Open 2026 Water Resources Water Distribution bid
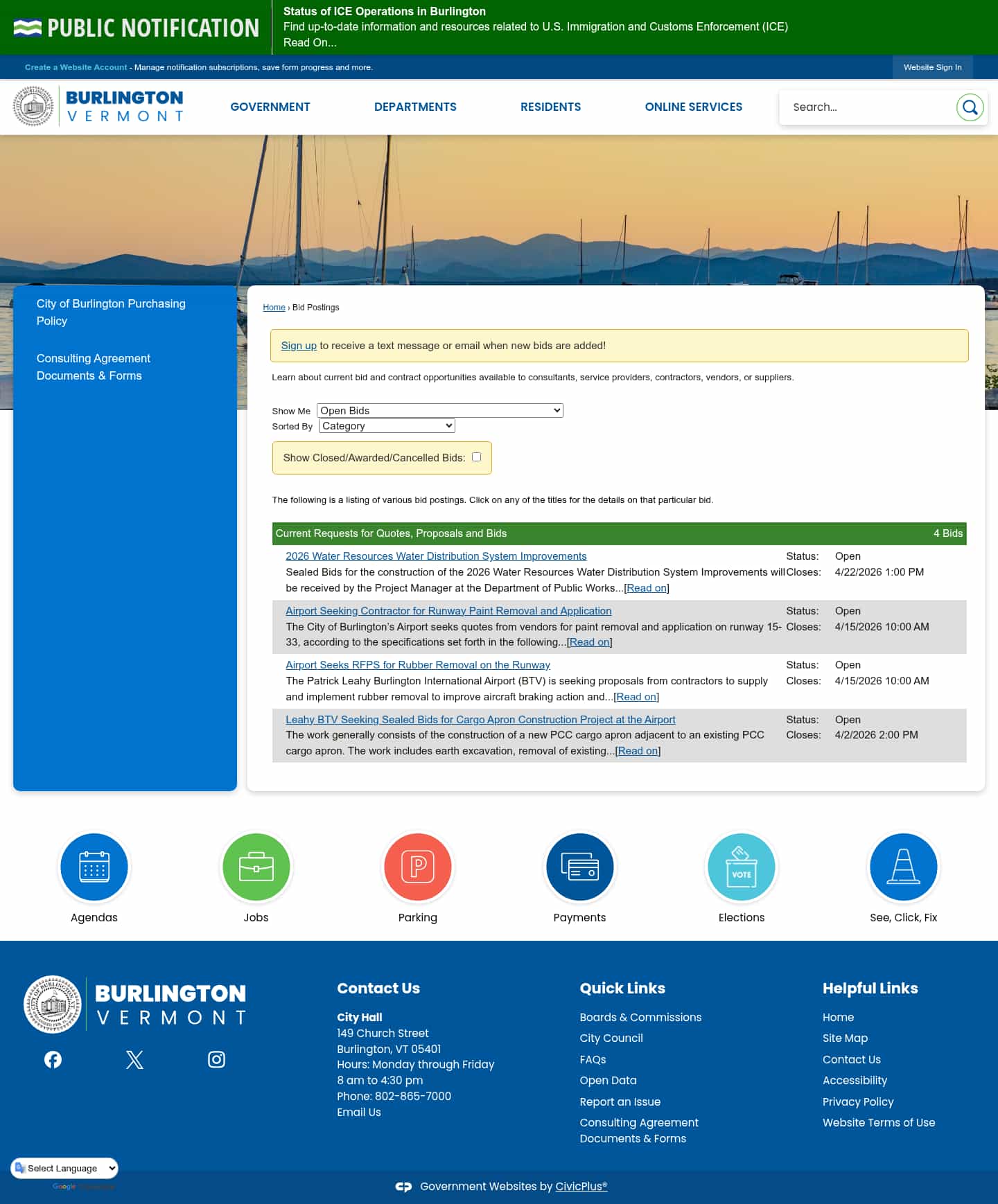The image size is (998, 1204). point(436,556)
